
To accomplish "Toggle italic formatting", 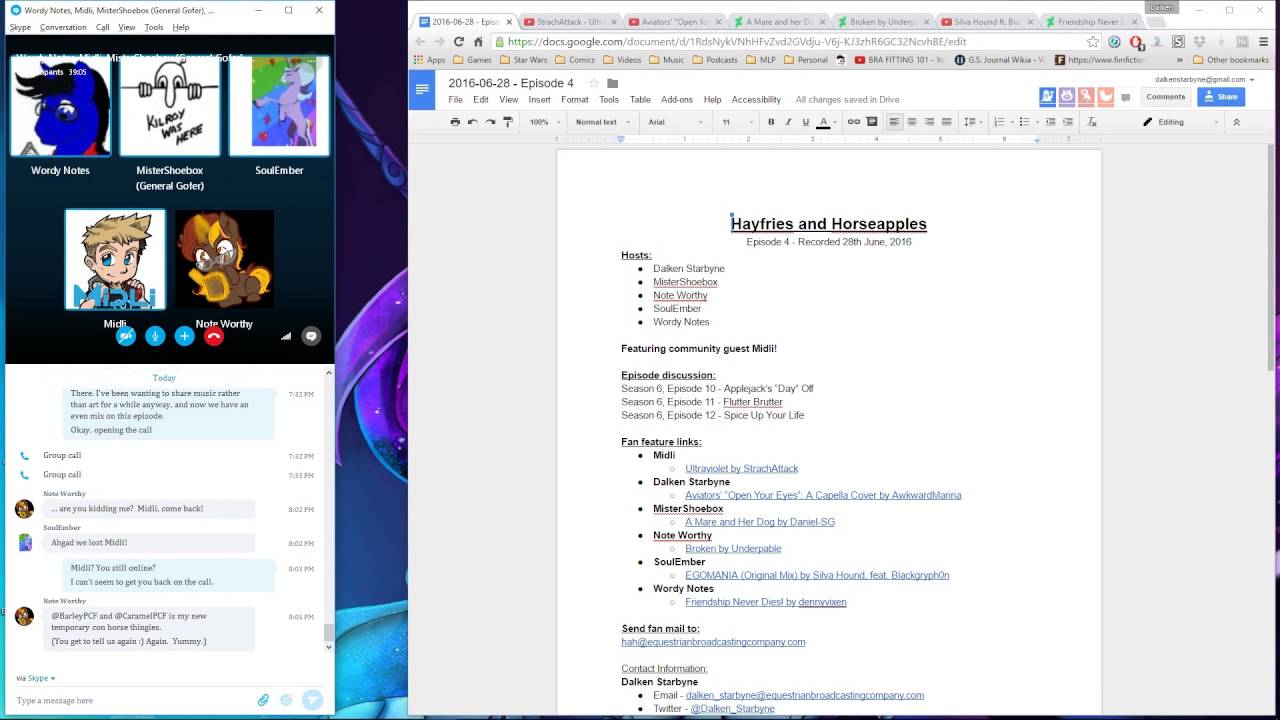I will [788, 122].
